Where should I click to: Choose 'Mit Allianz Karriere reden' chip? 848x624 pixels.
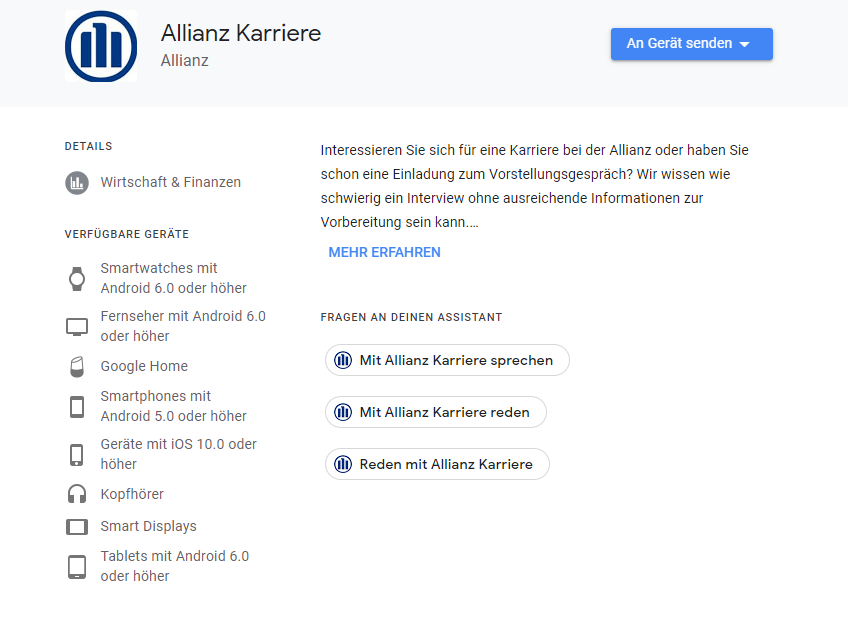point(435,412)
